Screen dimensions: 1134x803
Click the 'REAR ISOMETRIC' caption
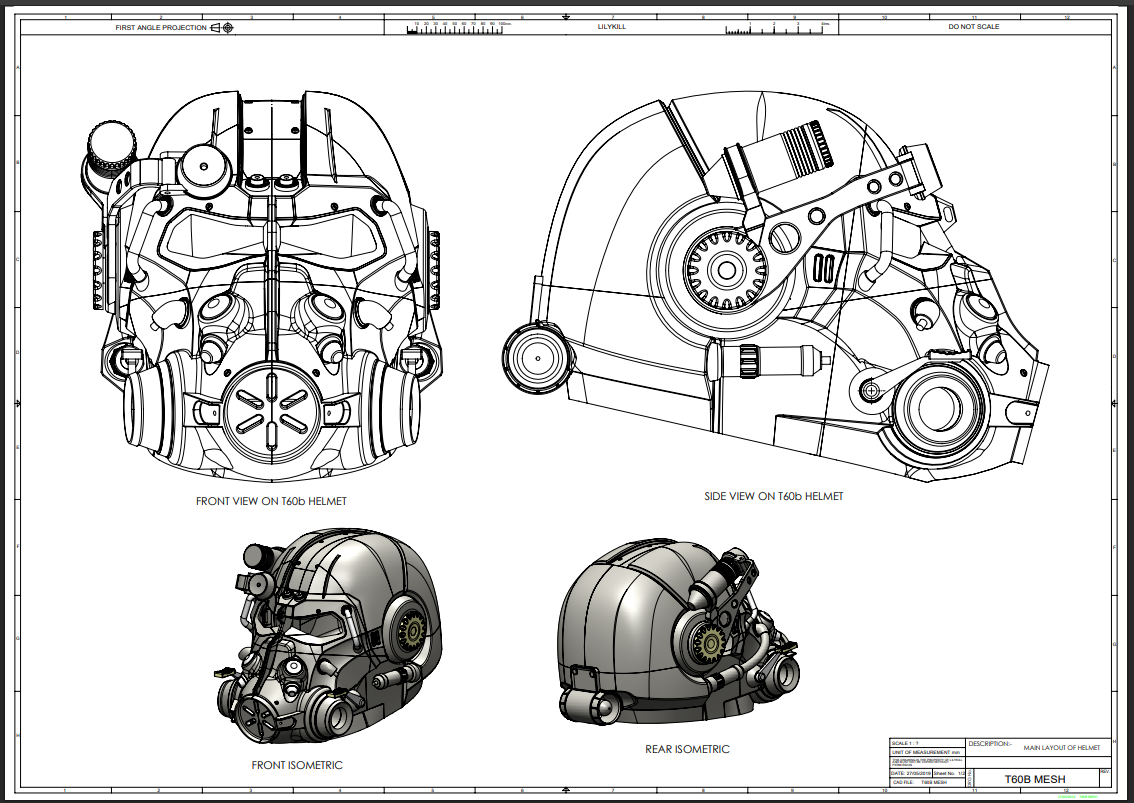pyautogui.click(x=687, y=749)
